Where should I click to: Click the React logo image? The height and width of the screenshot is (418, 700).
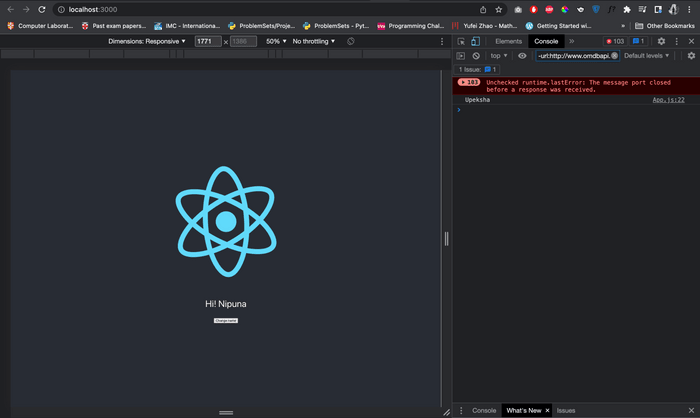coord(226,222)
